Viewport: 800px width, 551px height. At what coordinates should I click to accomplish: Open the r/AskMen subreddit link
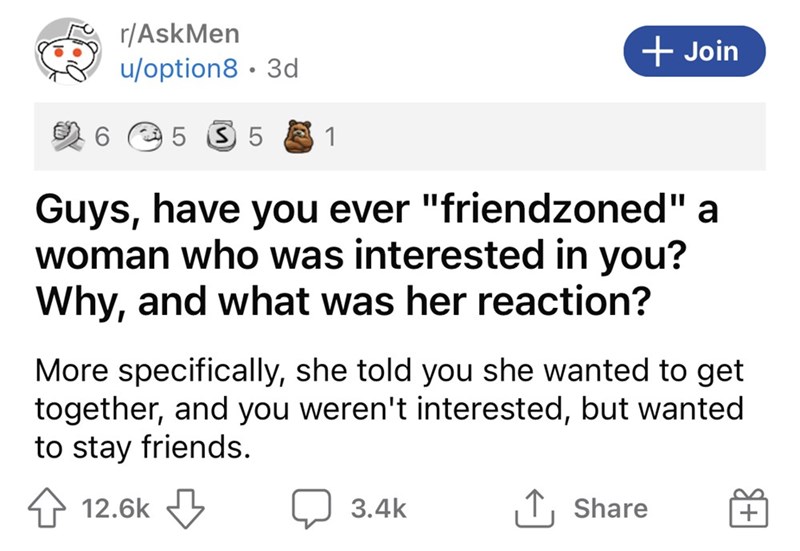[x=179, y=33]
